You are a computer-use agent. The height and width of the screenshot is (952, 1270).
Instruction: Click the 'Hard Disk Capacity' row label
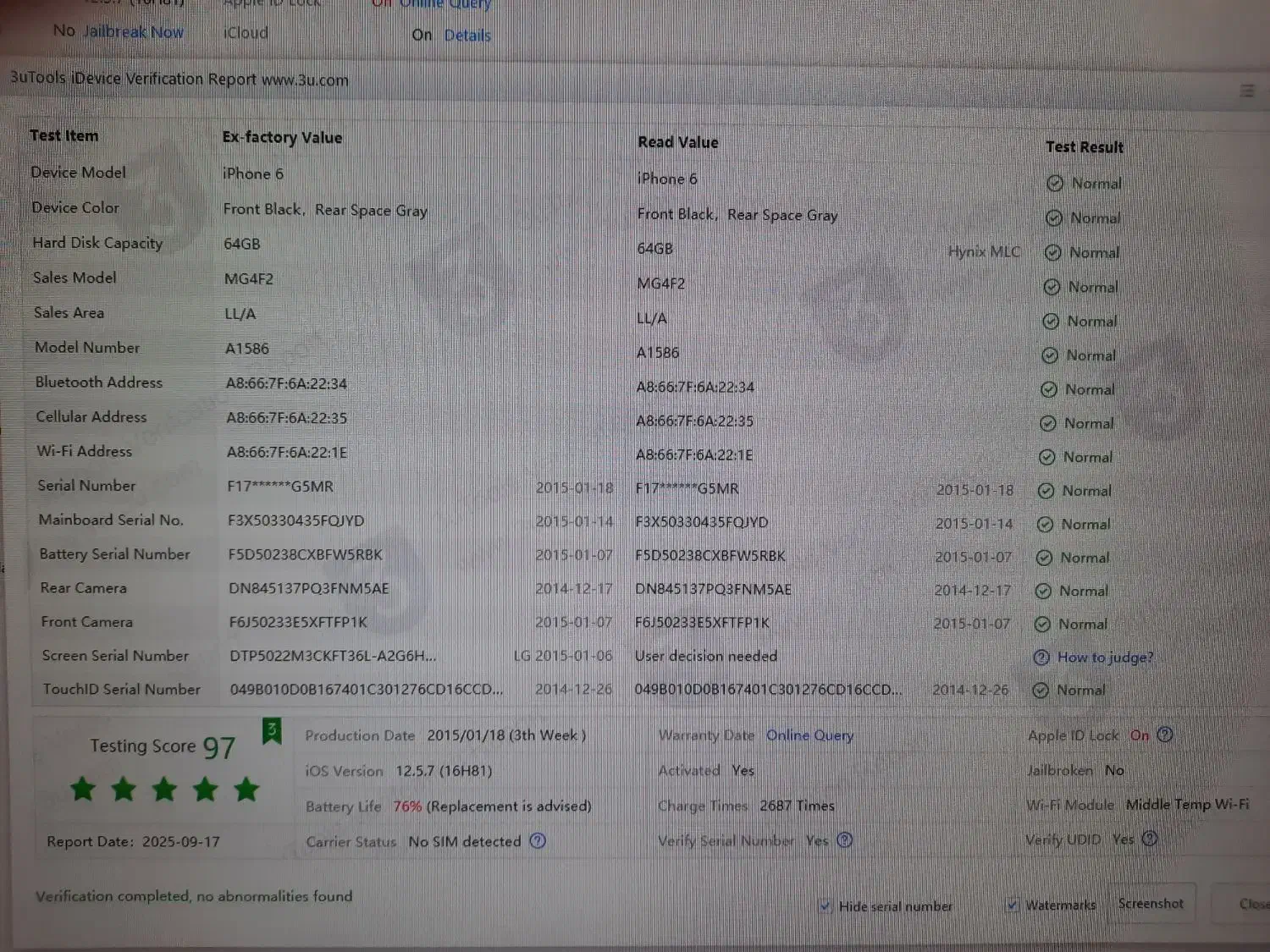pos(97,243)
